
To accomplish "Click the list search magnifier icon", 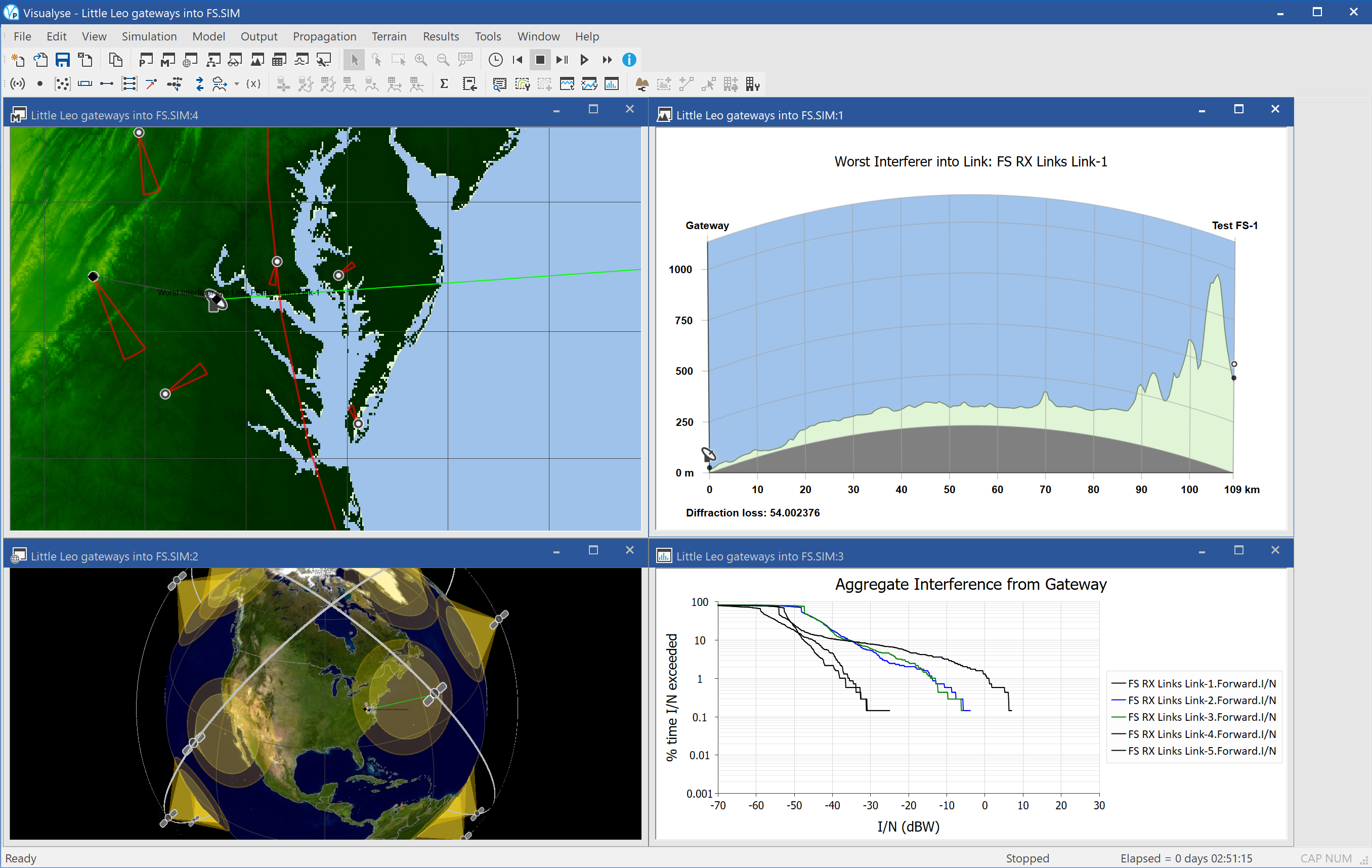I will pos(500,84).
